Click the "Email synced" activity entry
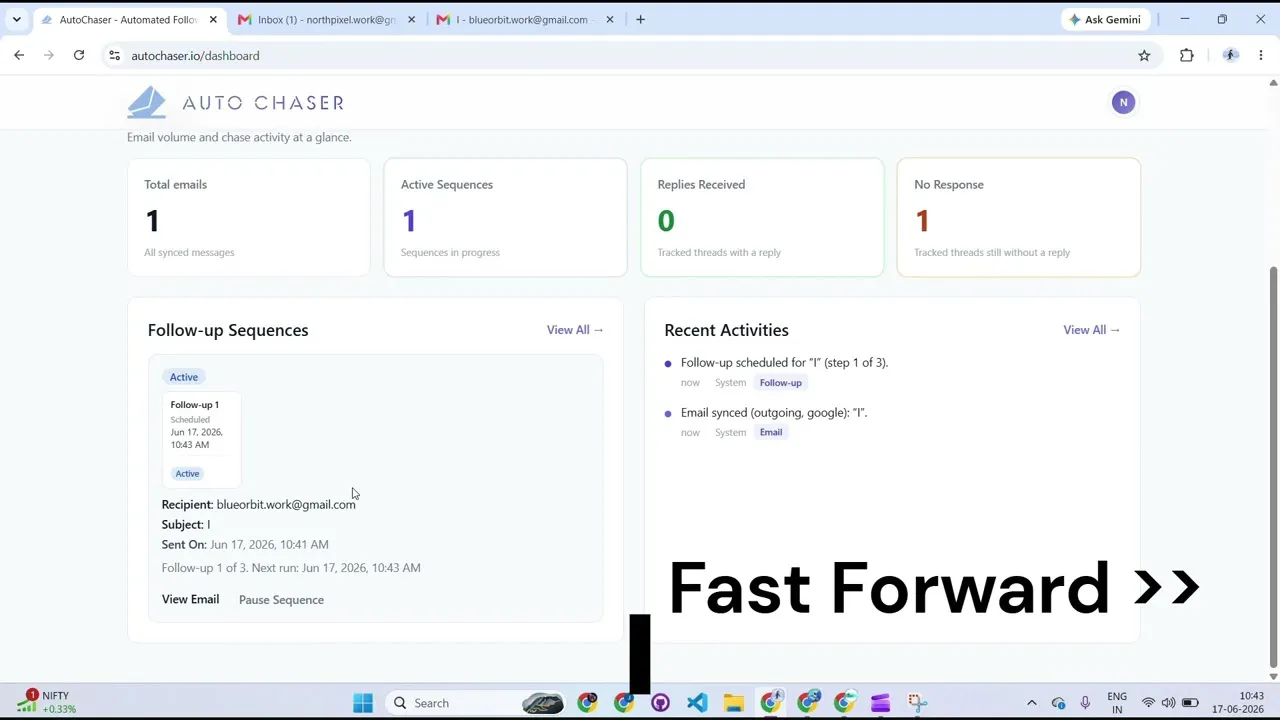 point(774,413)
